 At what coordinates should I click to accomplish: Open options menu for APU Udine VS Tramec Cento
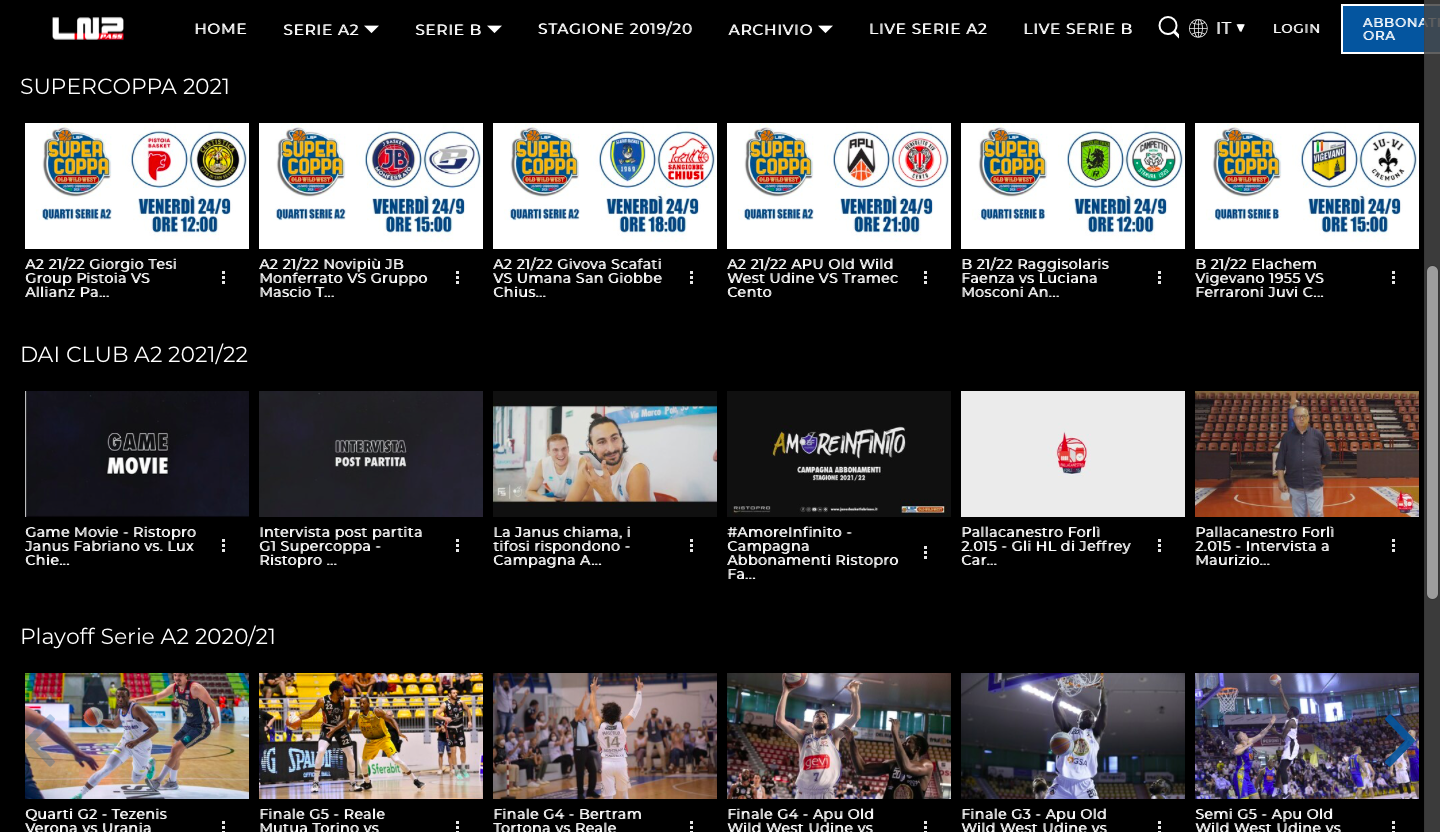925,278
